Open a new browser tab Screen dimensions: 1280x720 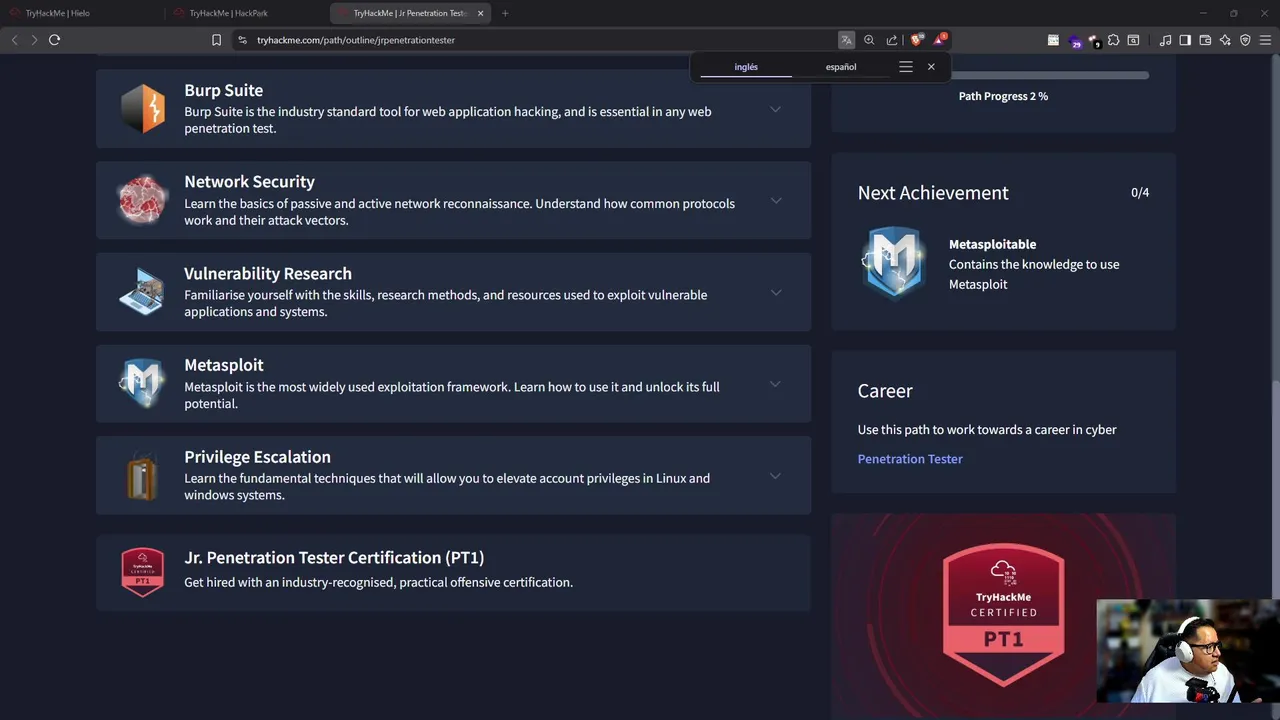[x=505, y=13]
